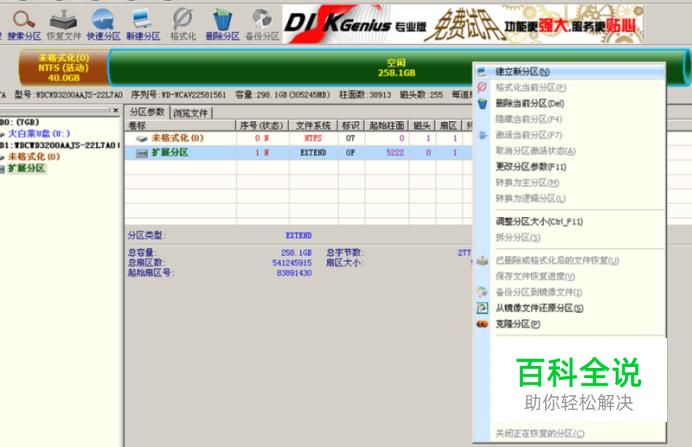Click the 扇区 column header
692x447 pixels.
(448, 126)
